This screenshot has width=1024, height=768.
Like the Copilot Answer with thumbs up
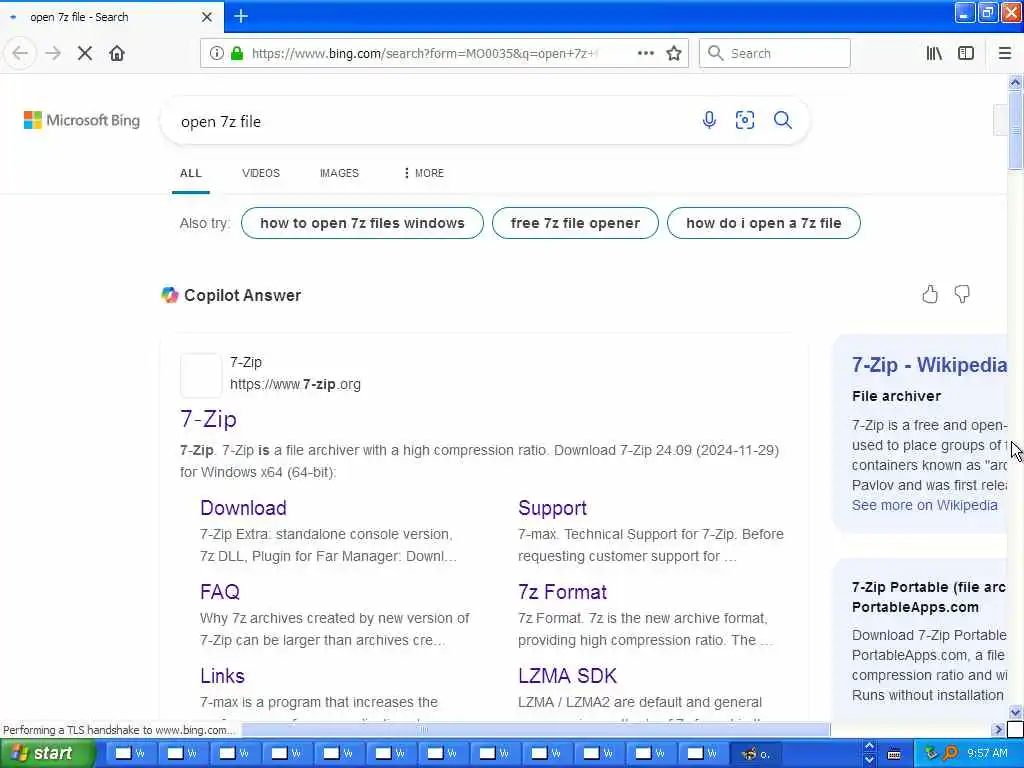930,295
